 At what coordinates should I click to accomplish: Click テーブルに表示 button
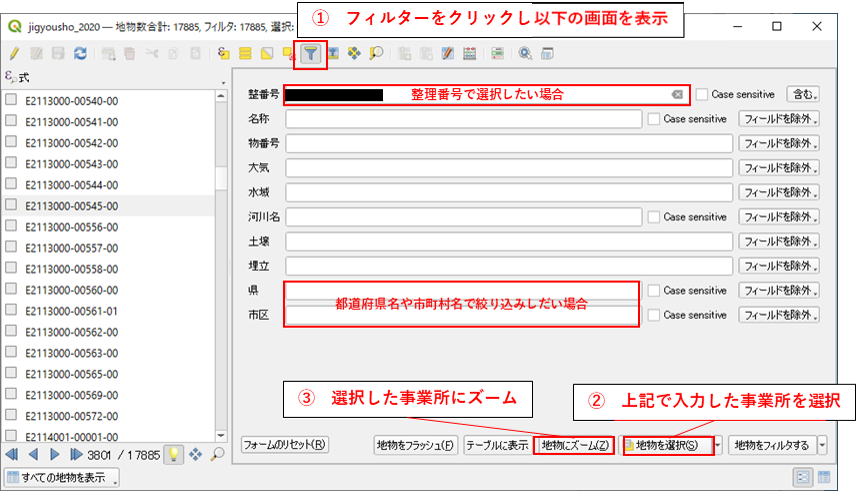click(x=497, y=446)
